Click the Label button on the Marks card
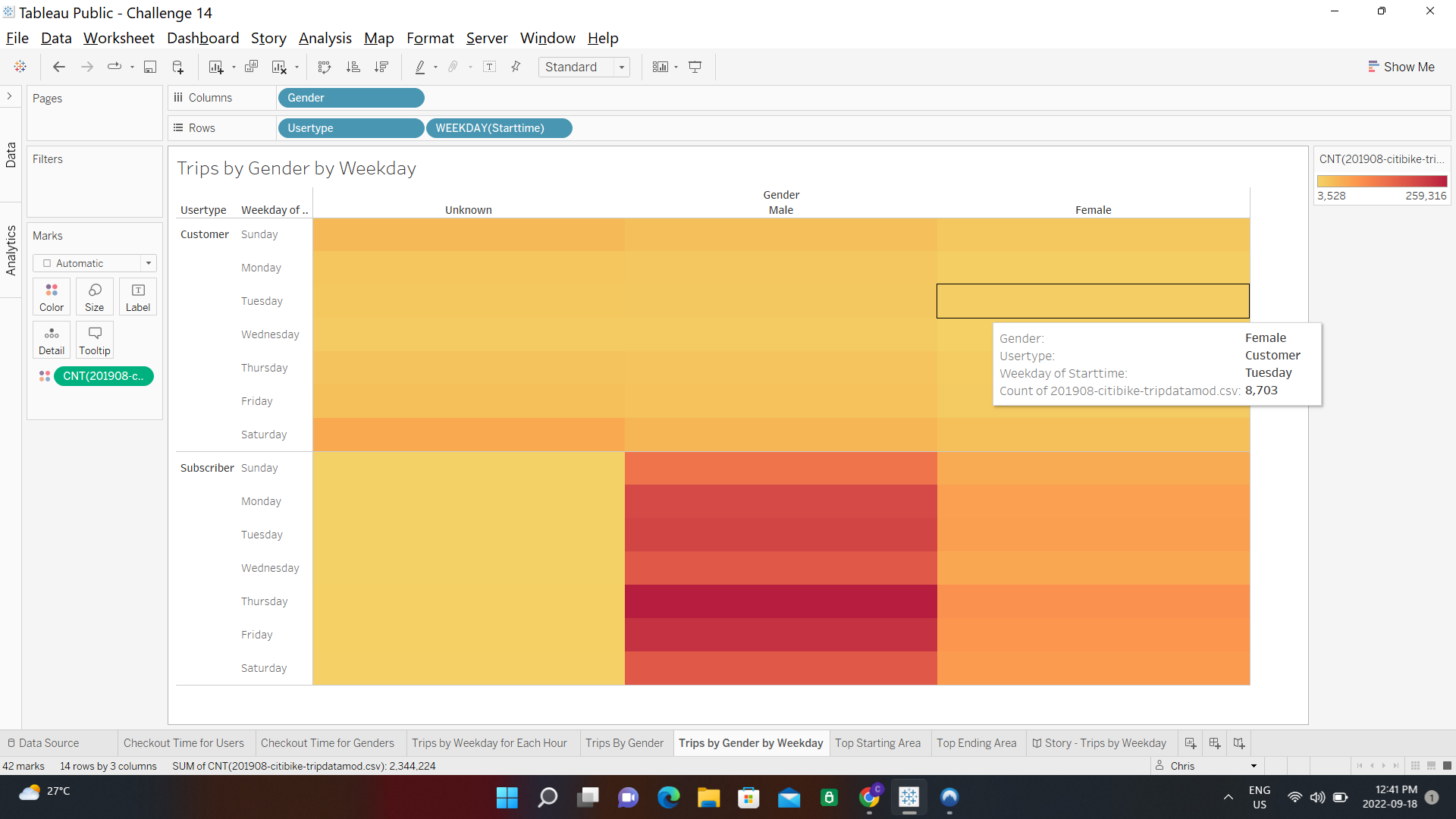 pos(137,296)
